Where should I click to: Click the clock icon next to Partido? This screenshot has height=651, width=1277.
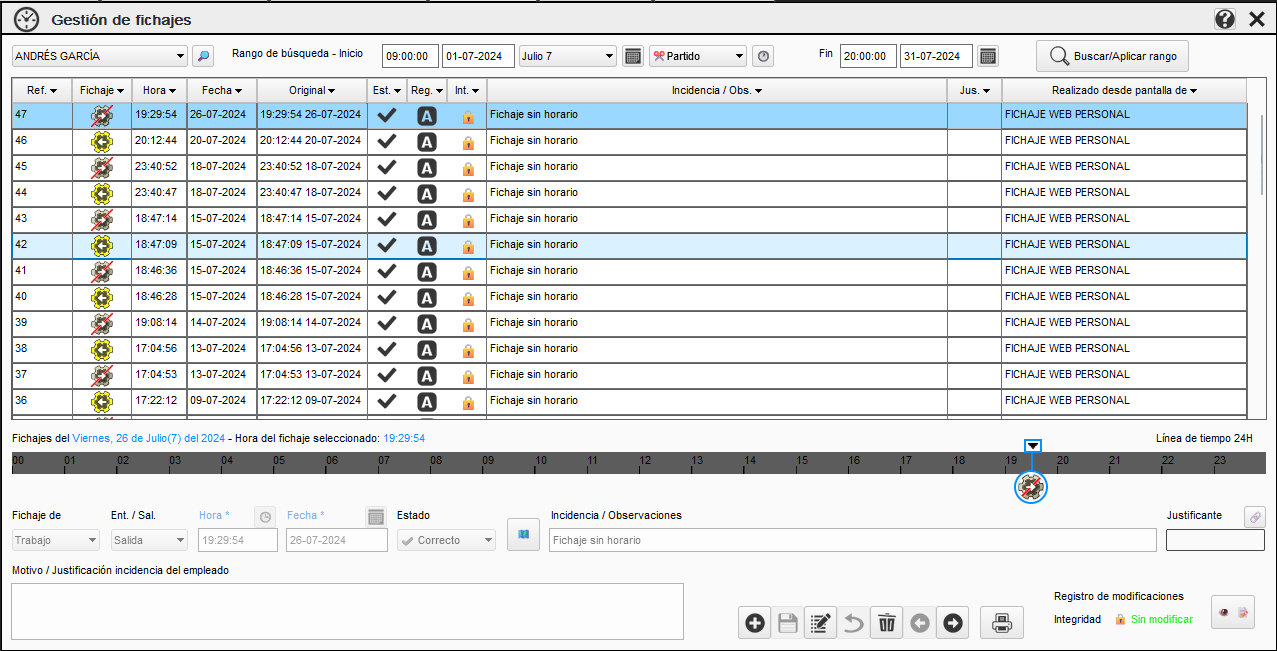pyautogui.click(x=763, y=57)
